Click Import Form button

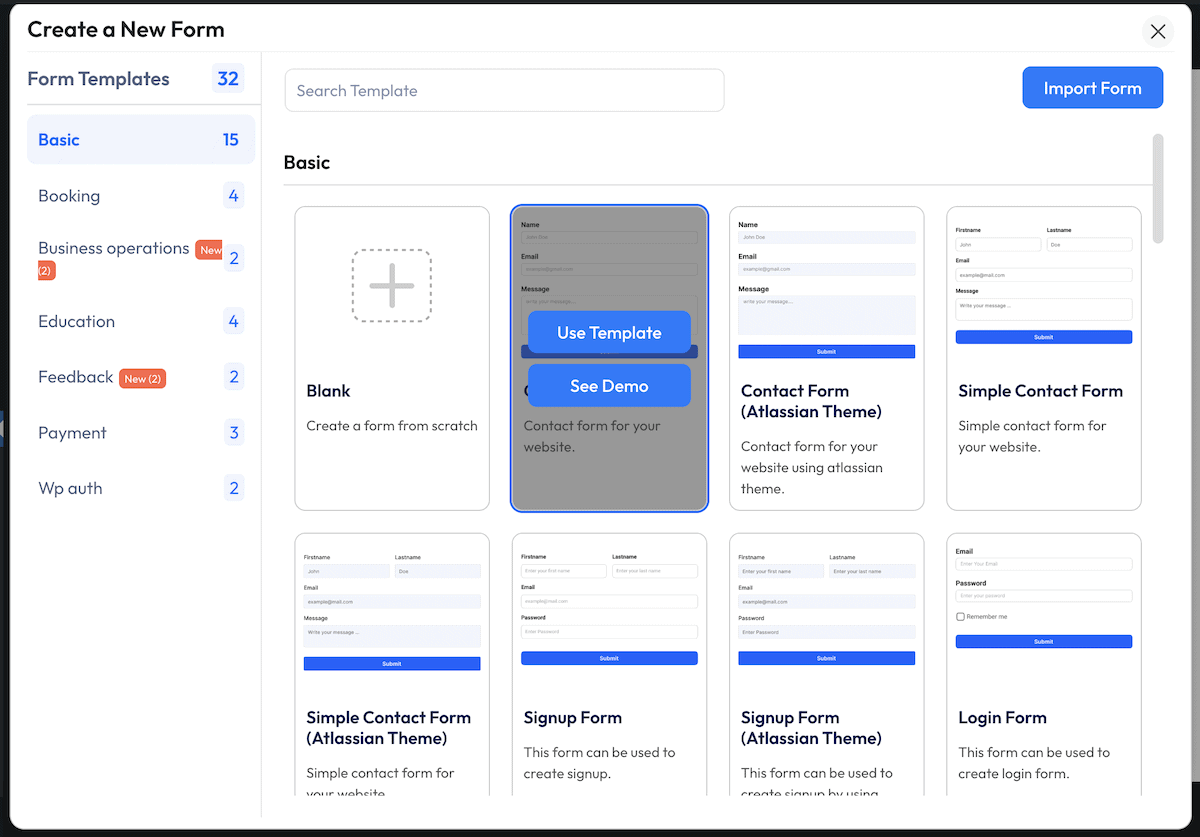click(x=1092, y=88)
